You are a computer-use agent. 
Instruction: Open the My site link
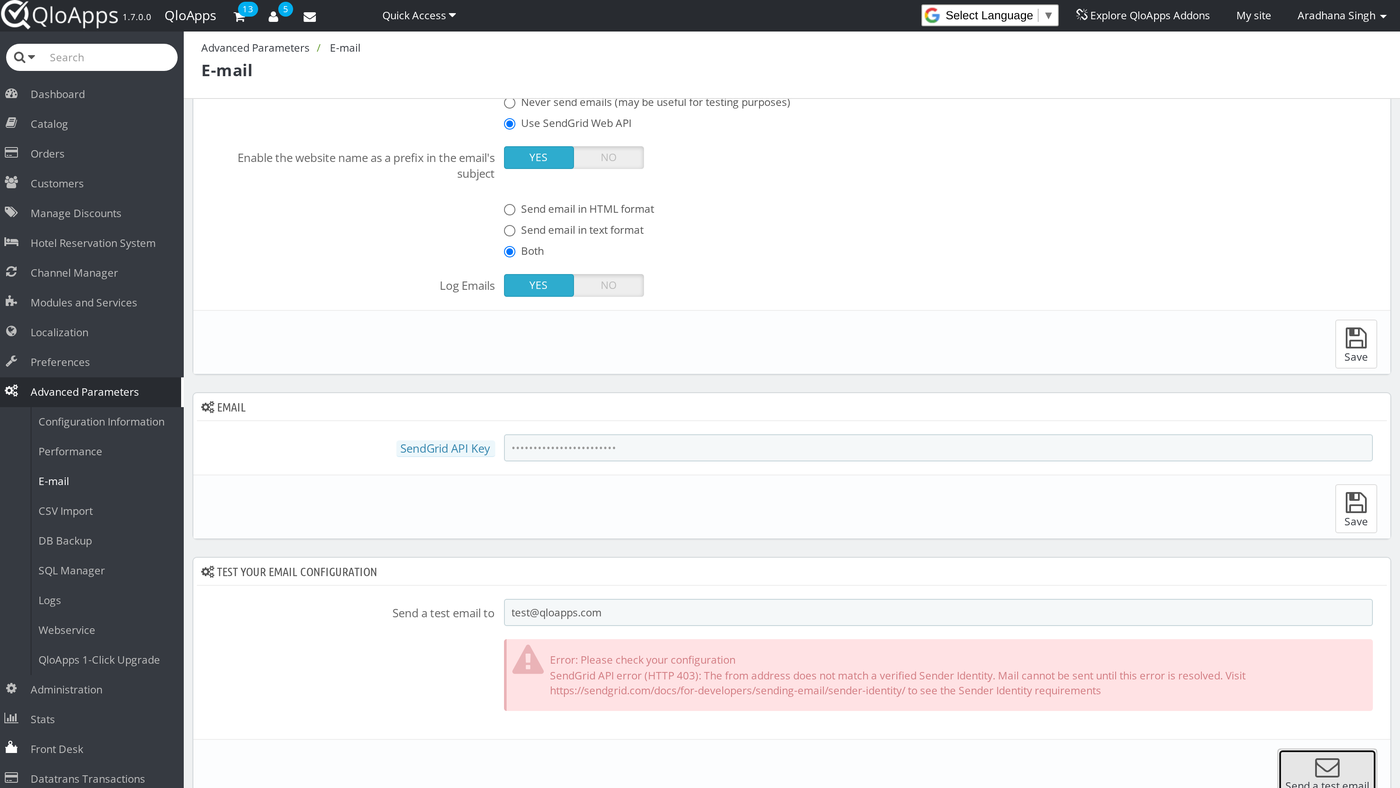tap(1254, 16)
